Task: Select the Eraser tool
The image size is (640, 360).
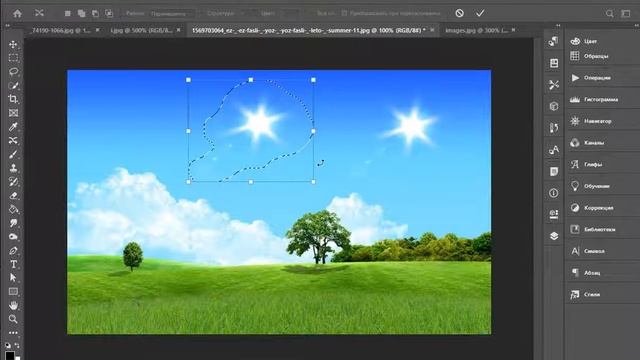Action: pos(13,196)
